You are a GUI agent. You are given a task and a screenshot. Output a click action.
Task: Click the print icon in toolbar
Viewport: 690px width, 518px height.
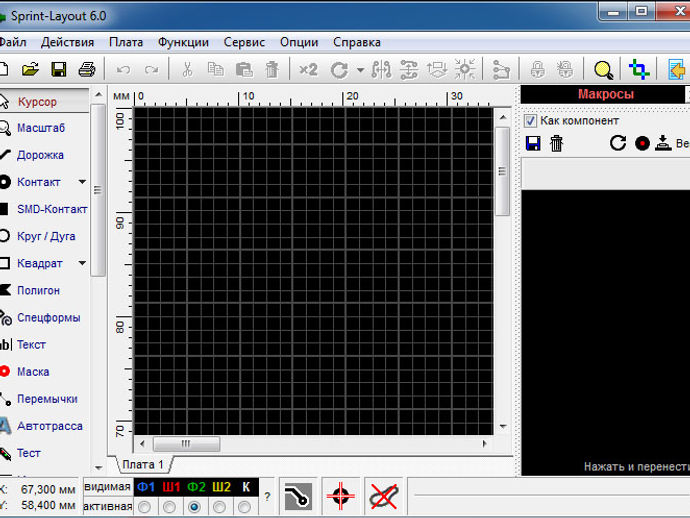coord(87,70)
